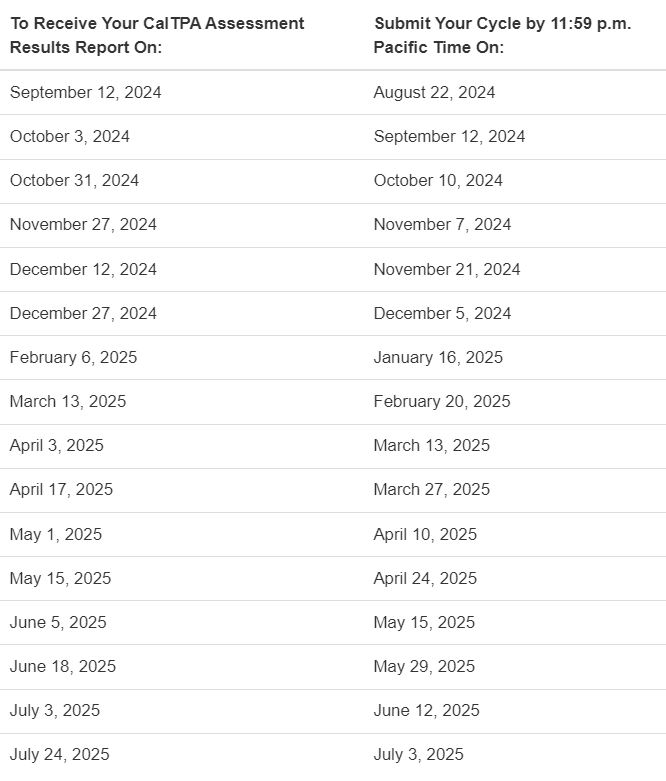The image size is (666, 781).
Task: Click the January 16, 2025 submission deadline
Action: click(438, 358)
